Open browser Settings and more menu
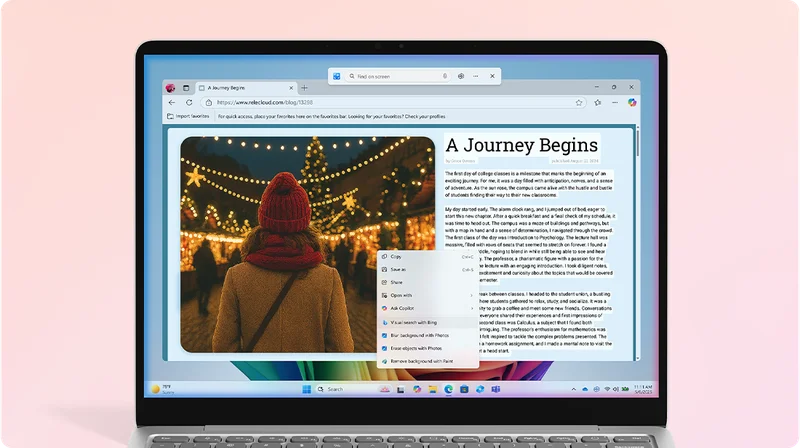 point(615,103)
